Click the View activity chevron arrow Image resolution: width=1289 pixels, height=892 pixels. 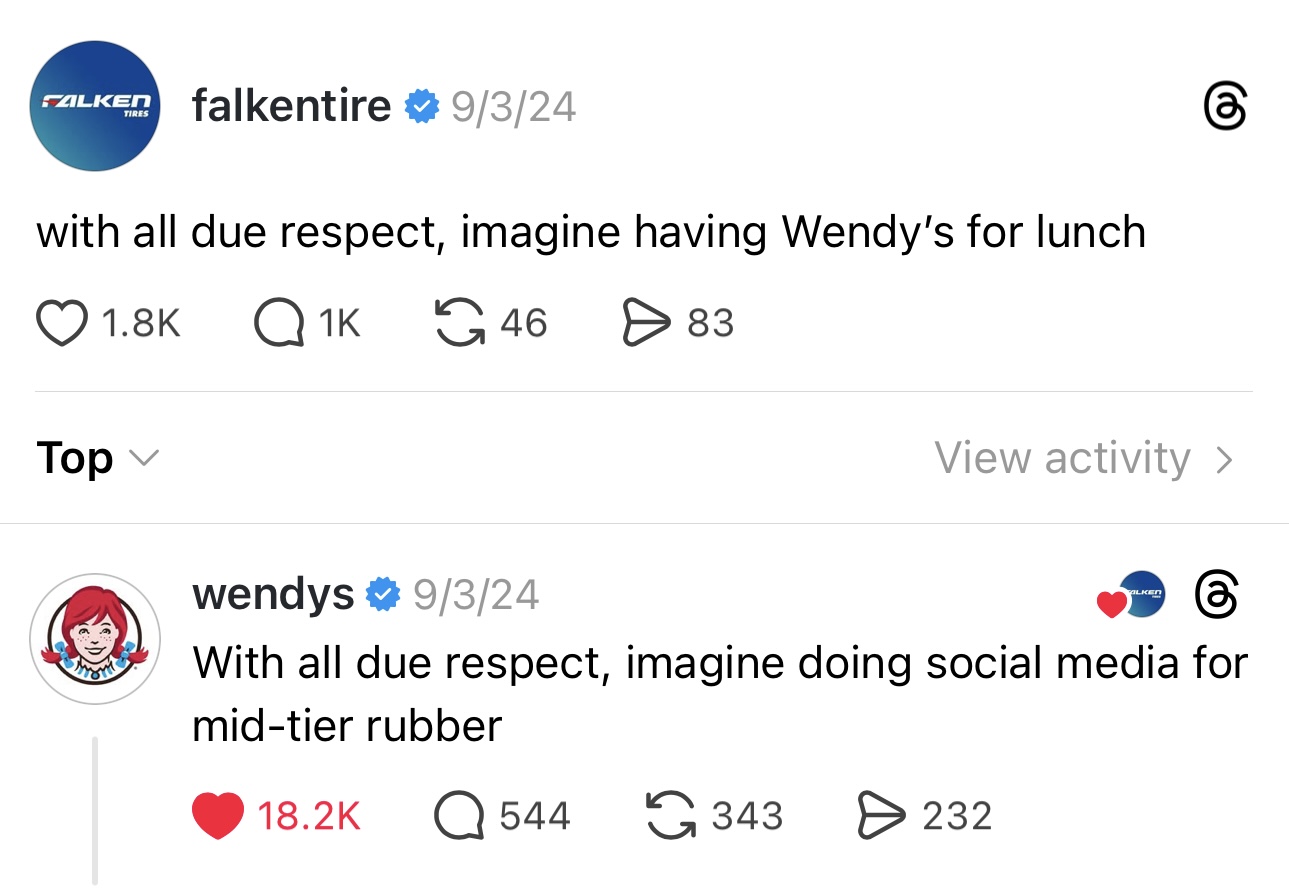(x=1224, y=459)
